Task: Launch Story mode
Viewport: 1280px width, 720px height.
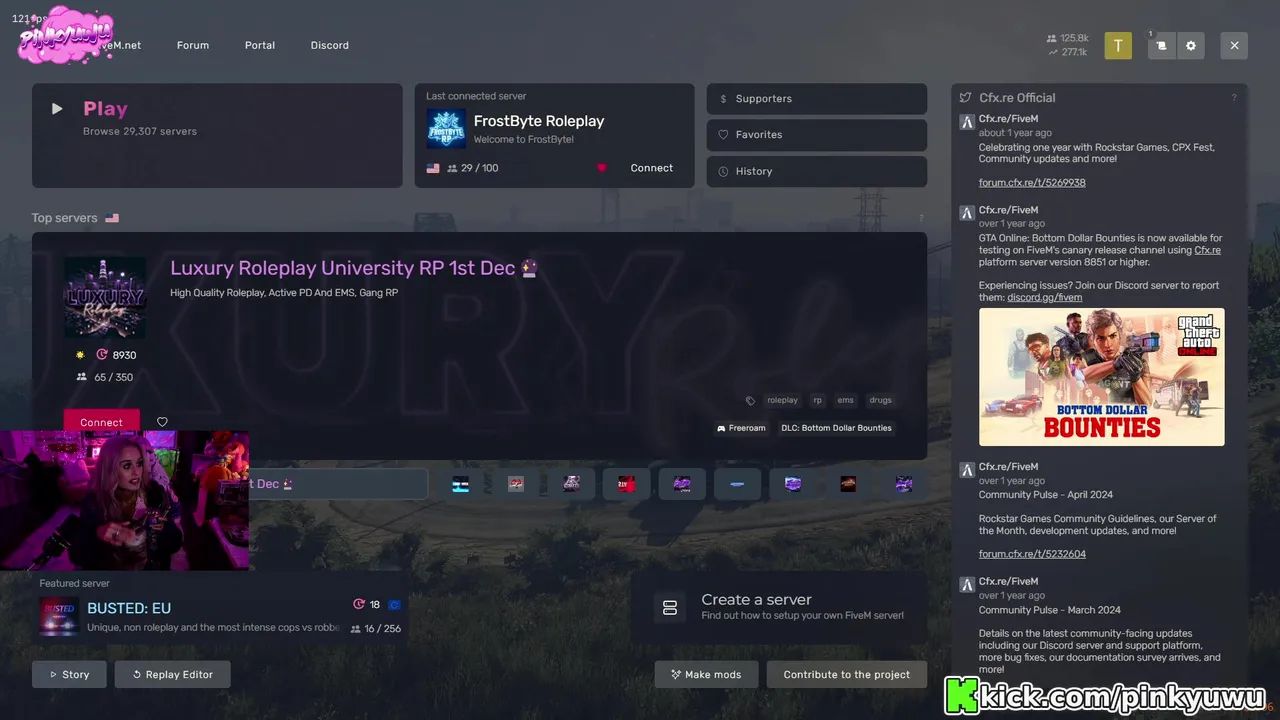Action: [x=69, y=674]
